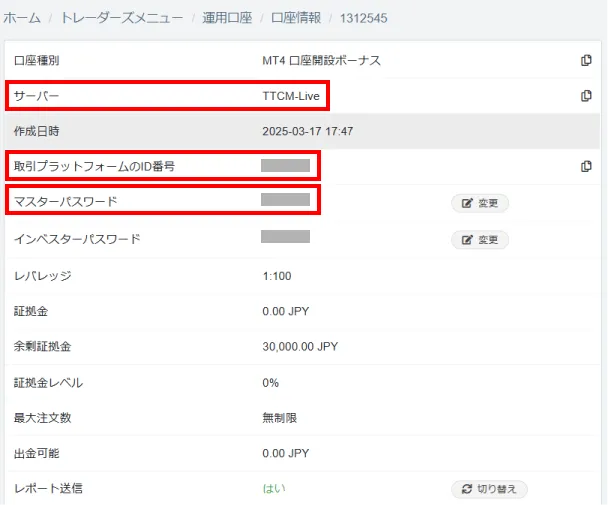Select the MT4 口座開設ボーナス value
This screenshot has width=608, height=505.
tap(321, 61)
